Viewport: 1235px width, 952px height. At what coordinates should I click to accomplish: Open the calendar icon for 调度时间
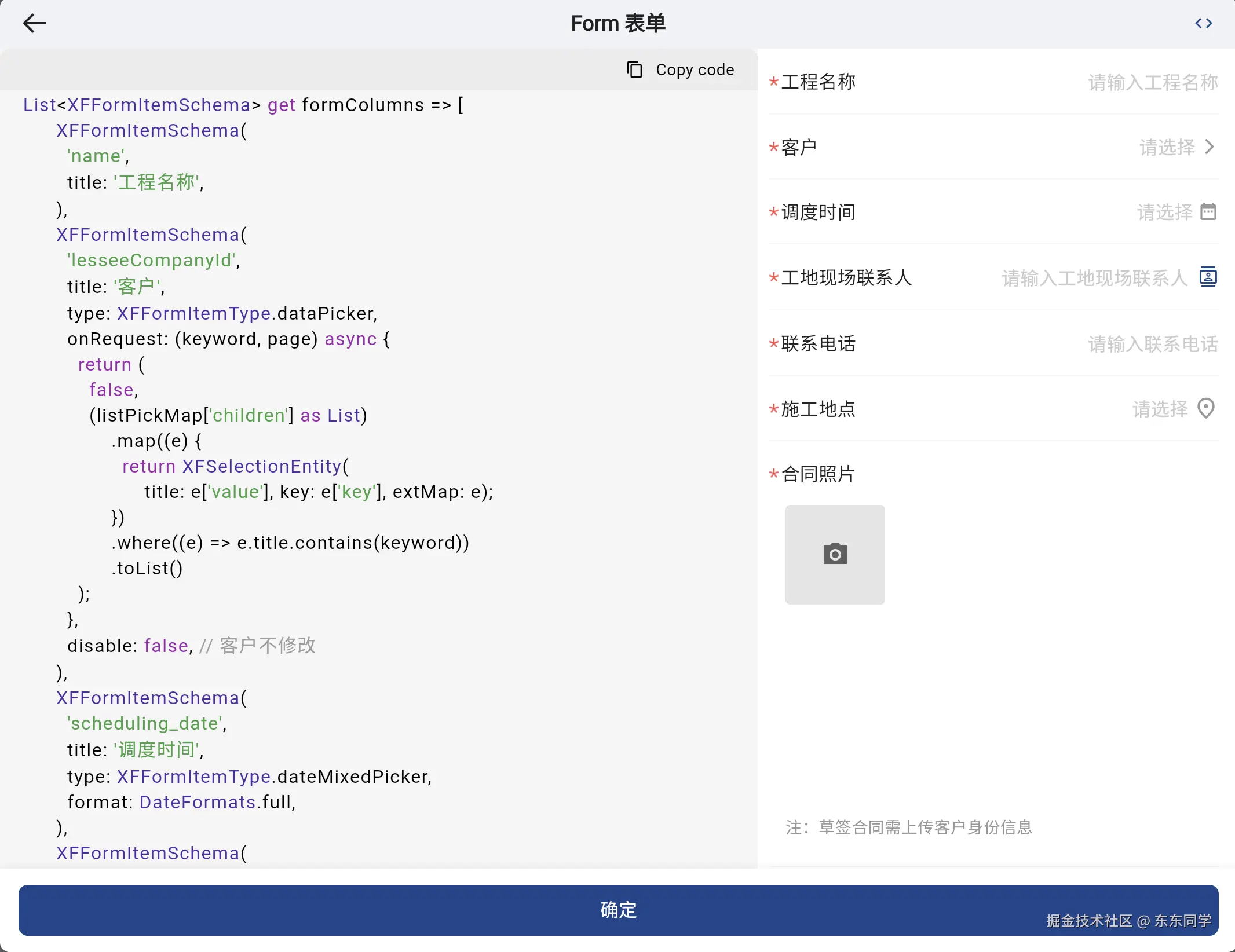1208,212
